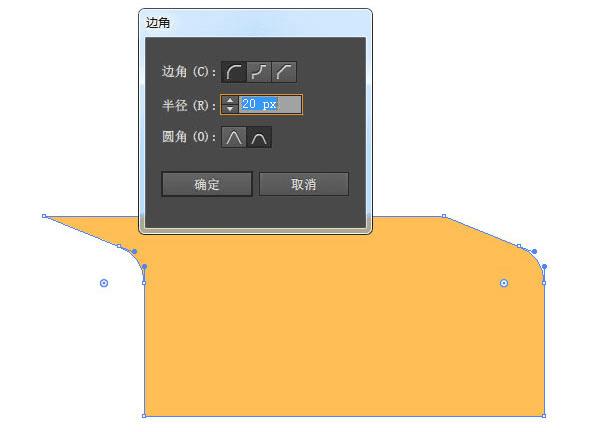The width and height of the screenshot is (600, 432).
Task: Select the top-left anchor point of the shape
Action: (44, 216)
